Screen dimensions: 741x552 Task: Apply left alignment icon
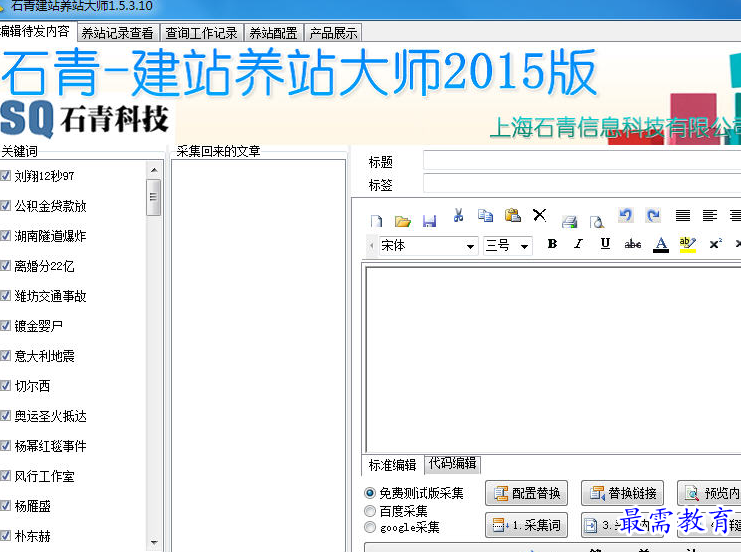[x=709, y=216]
